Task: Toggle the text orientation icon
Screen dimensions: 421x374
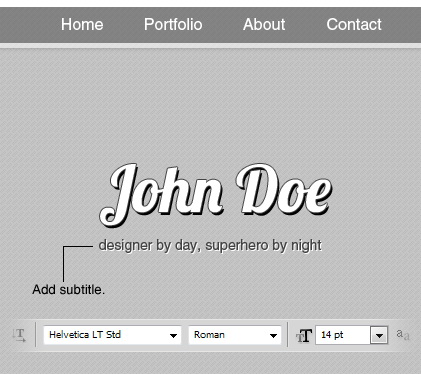Action: [19, 335]
